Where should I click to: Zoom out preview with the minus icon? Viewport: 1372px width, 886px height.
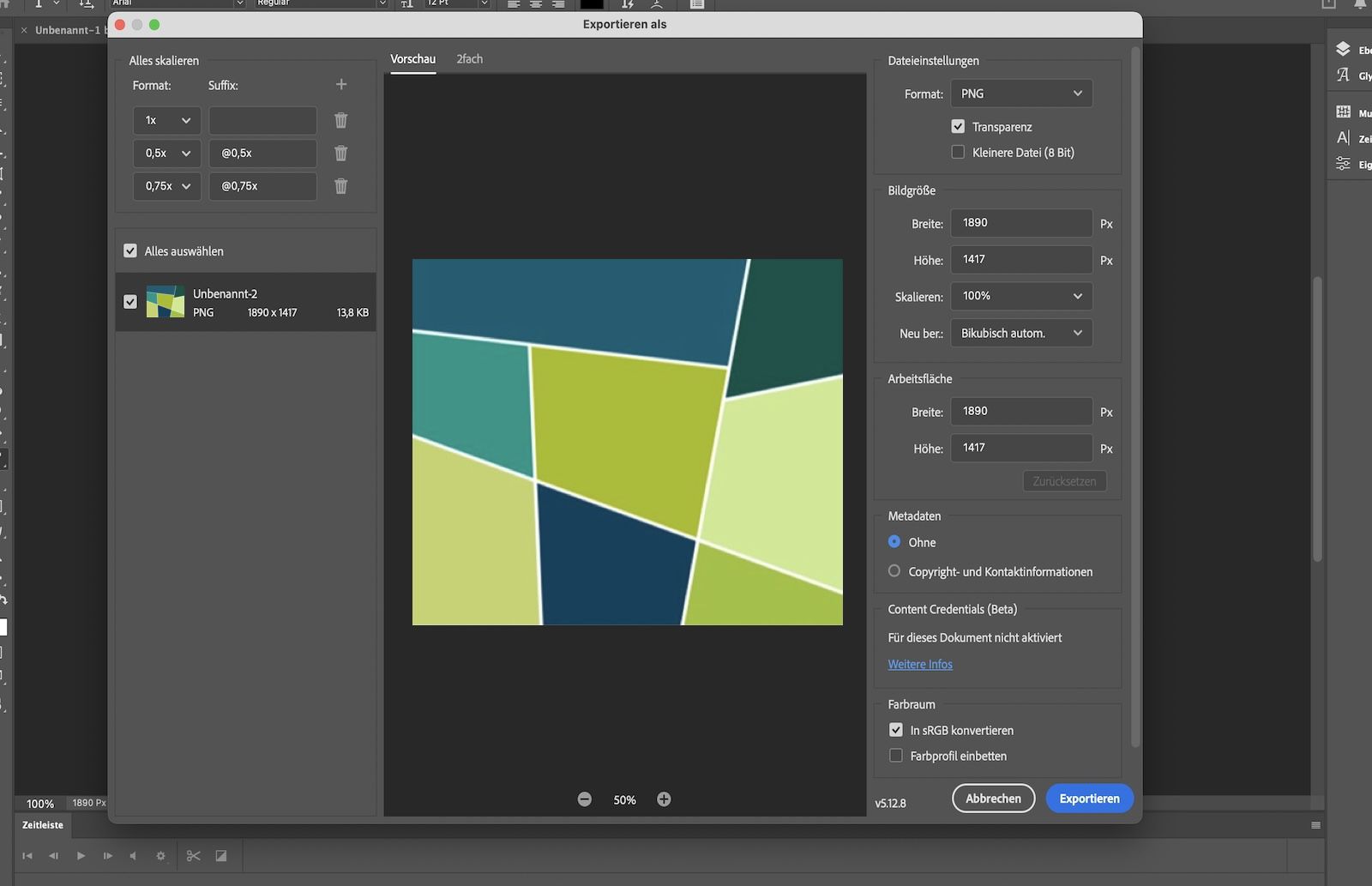click(x=585, y=799)
